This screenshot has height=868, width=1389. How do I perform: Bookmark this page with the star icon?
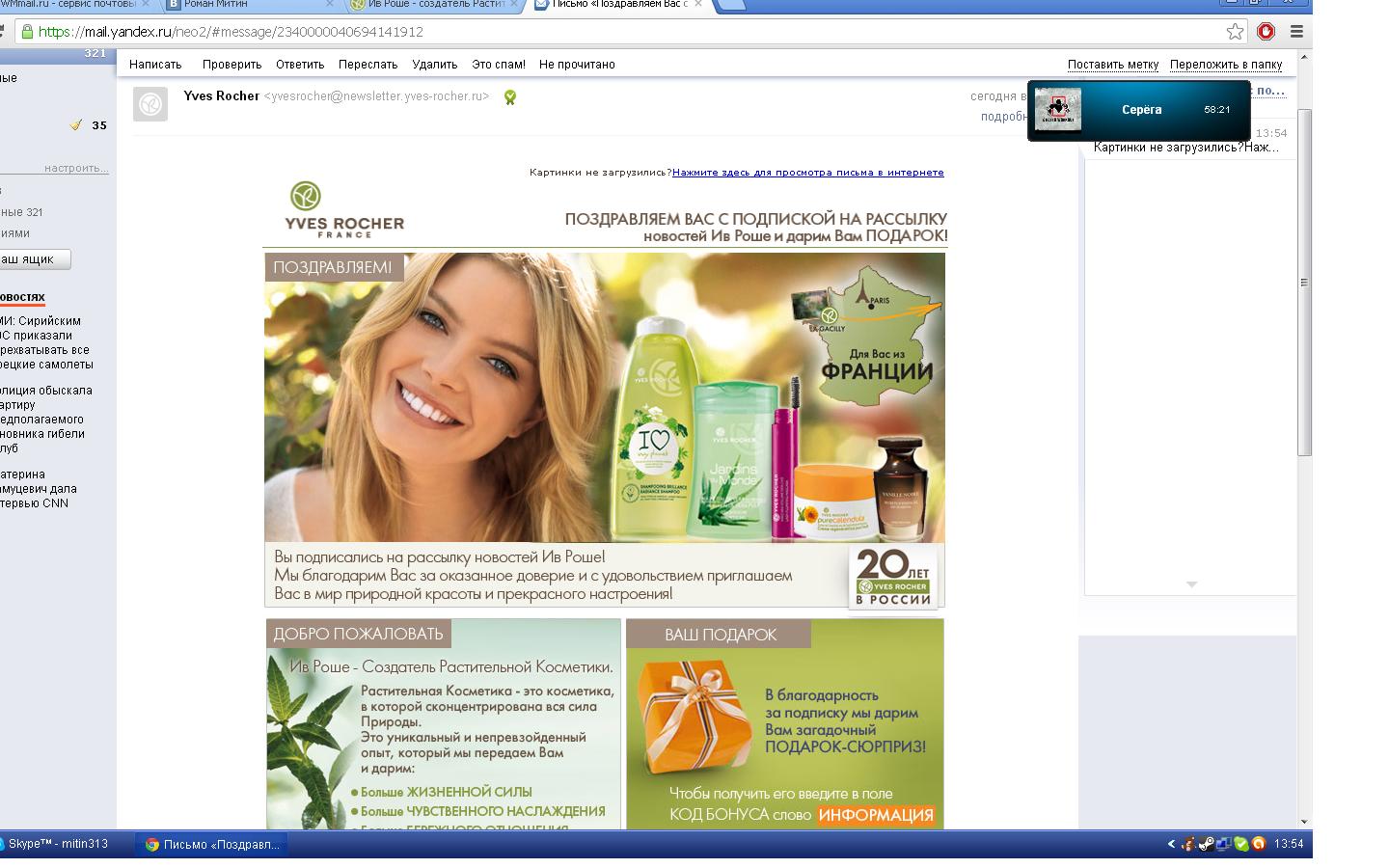point(1235,32)
